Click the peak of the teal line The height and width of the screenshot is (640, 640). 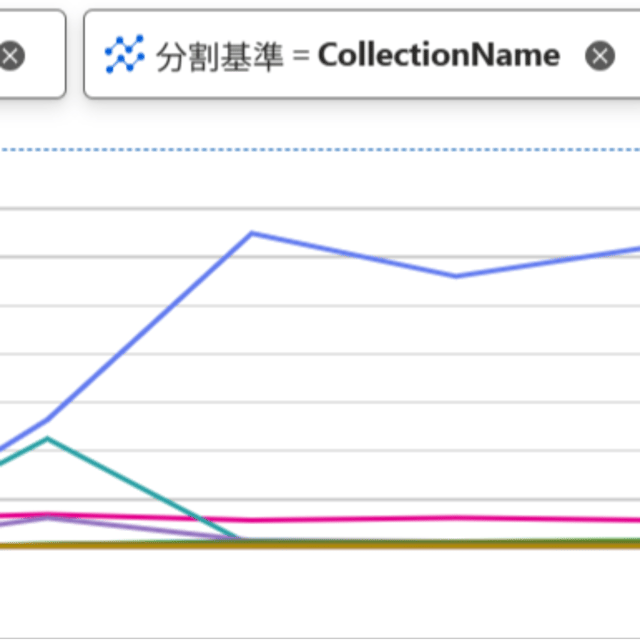(47, 439)
